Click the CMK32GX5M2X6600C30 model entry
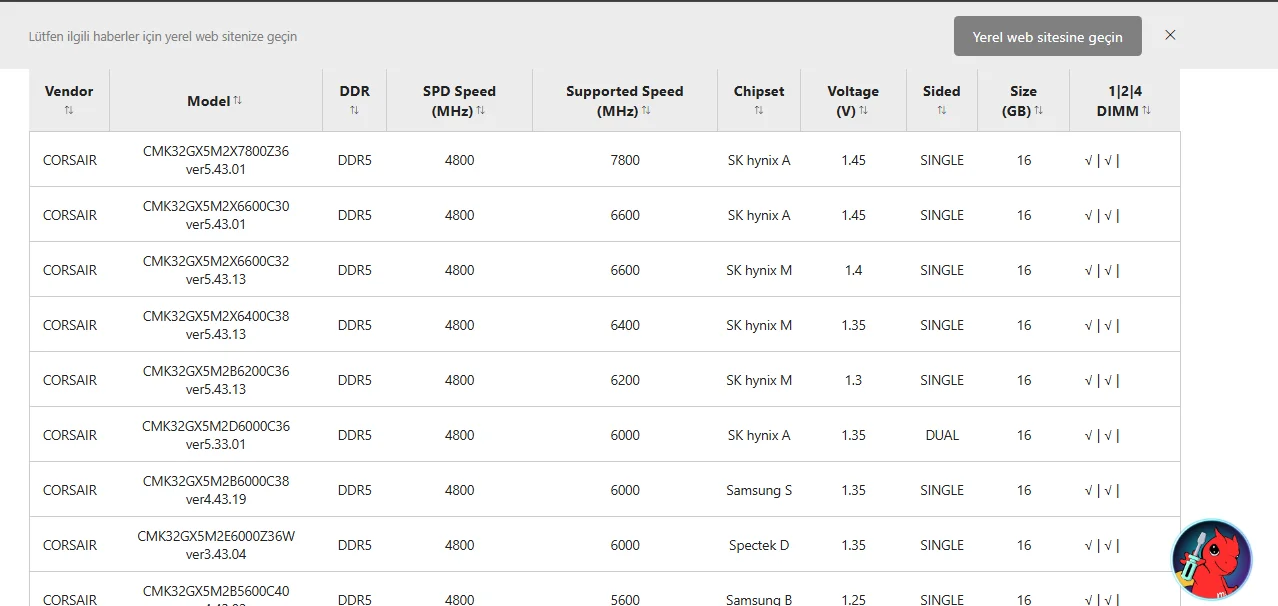The image size is (1278, 606). tap(216, 215)
